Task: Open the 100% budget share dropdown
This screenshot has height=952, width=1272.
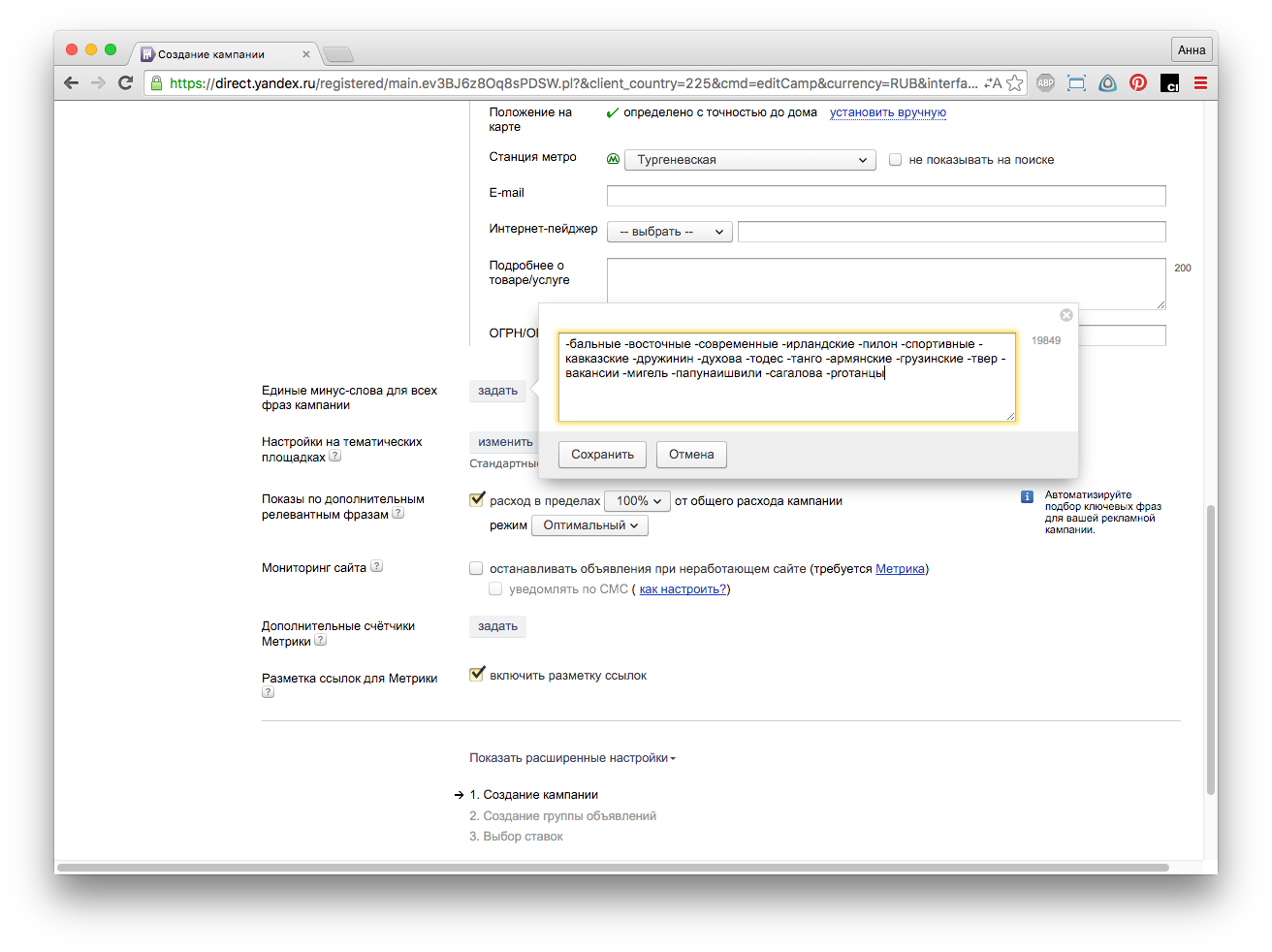Action: tap(637, 501)
